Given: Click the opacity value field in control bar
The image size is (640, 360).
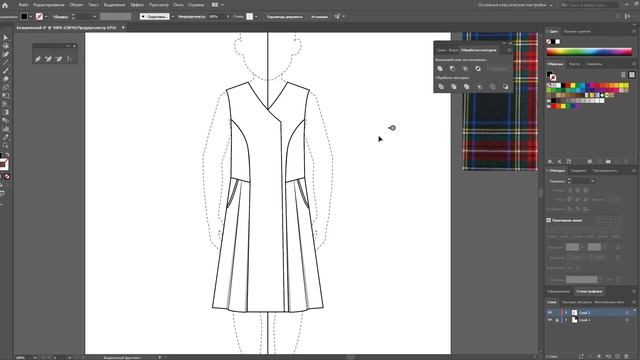Looking at the screenshot, I should (x=214, y=17).
